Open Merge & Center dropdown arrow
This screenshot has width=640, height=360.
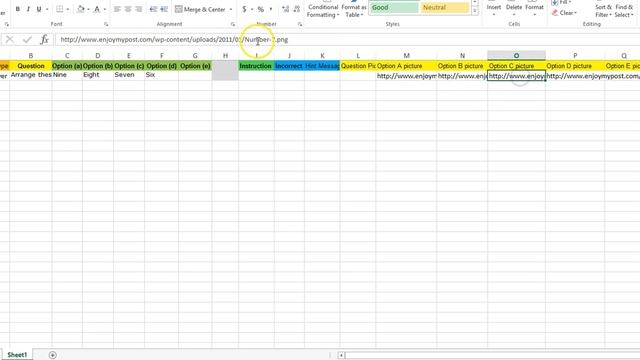pyautogui.click(x=231, y=9)
